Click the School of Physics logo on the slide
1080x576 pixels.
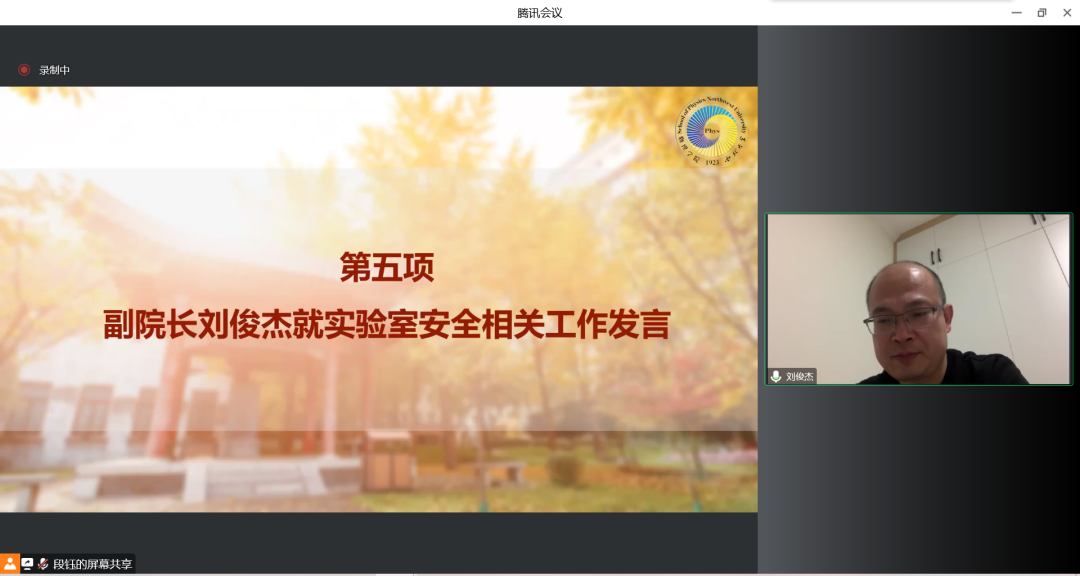click(x=711, y=131)
